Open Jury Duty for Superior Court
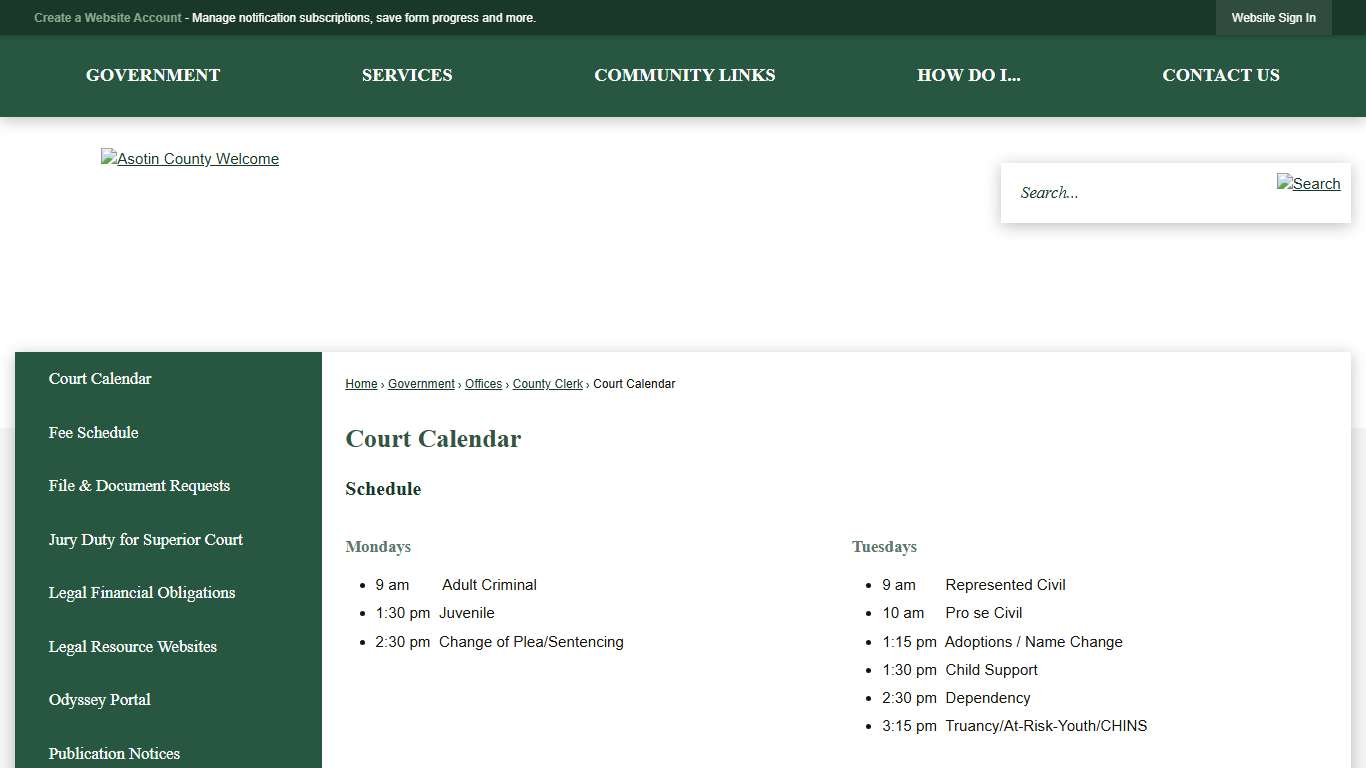The image size is (1366, 768). 145,539
